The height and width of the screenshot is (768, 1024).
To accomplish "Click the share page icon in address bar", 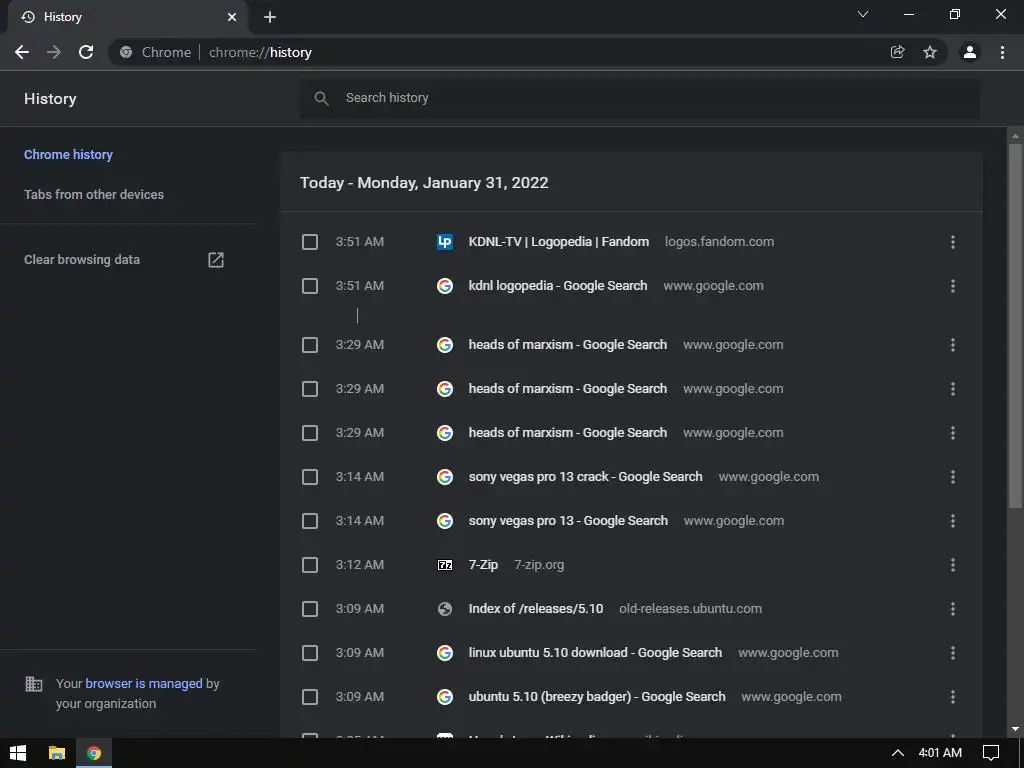I will 898,52.
